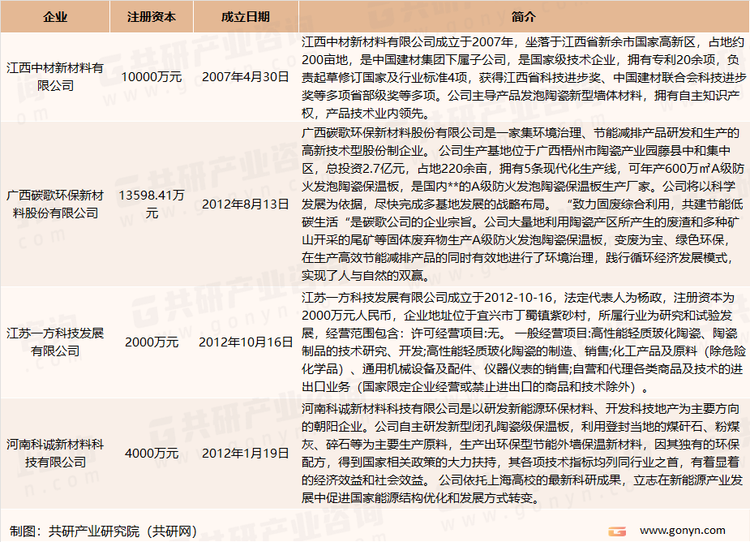Click the 制图：共研产业研究院 source caption
Image resolution: width=750 pixels, height=542 pixels.
pos(103,531)
